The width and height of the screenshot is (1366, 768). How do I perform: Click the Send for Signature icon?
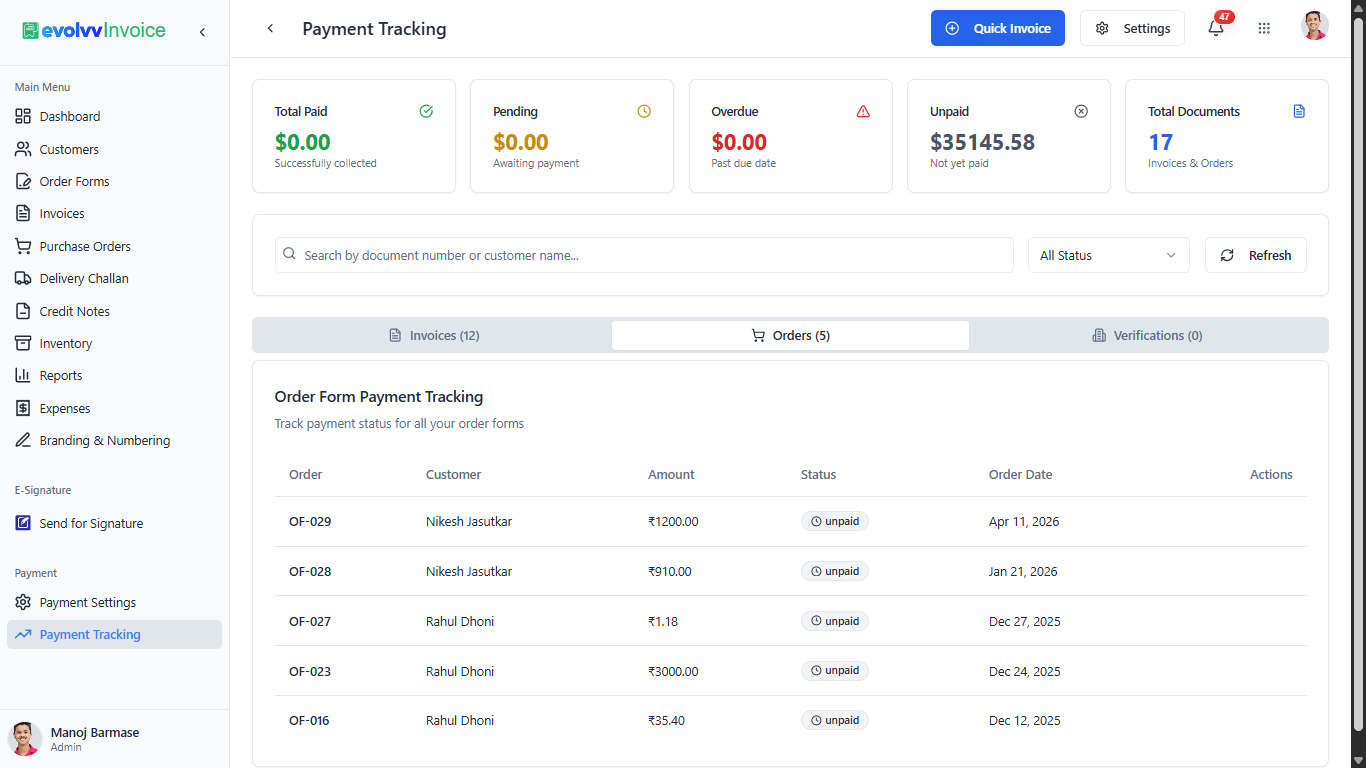coord(23,523)
